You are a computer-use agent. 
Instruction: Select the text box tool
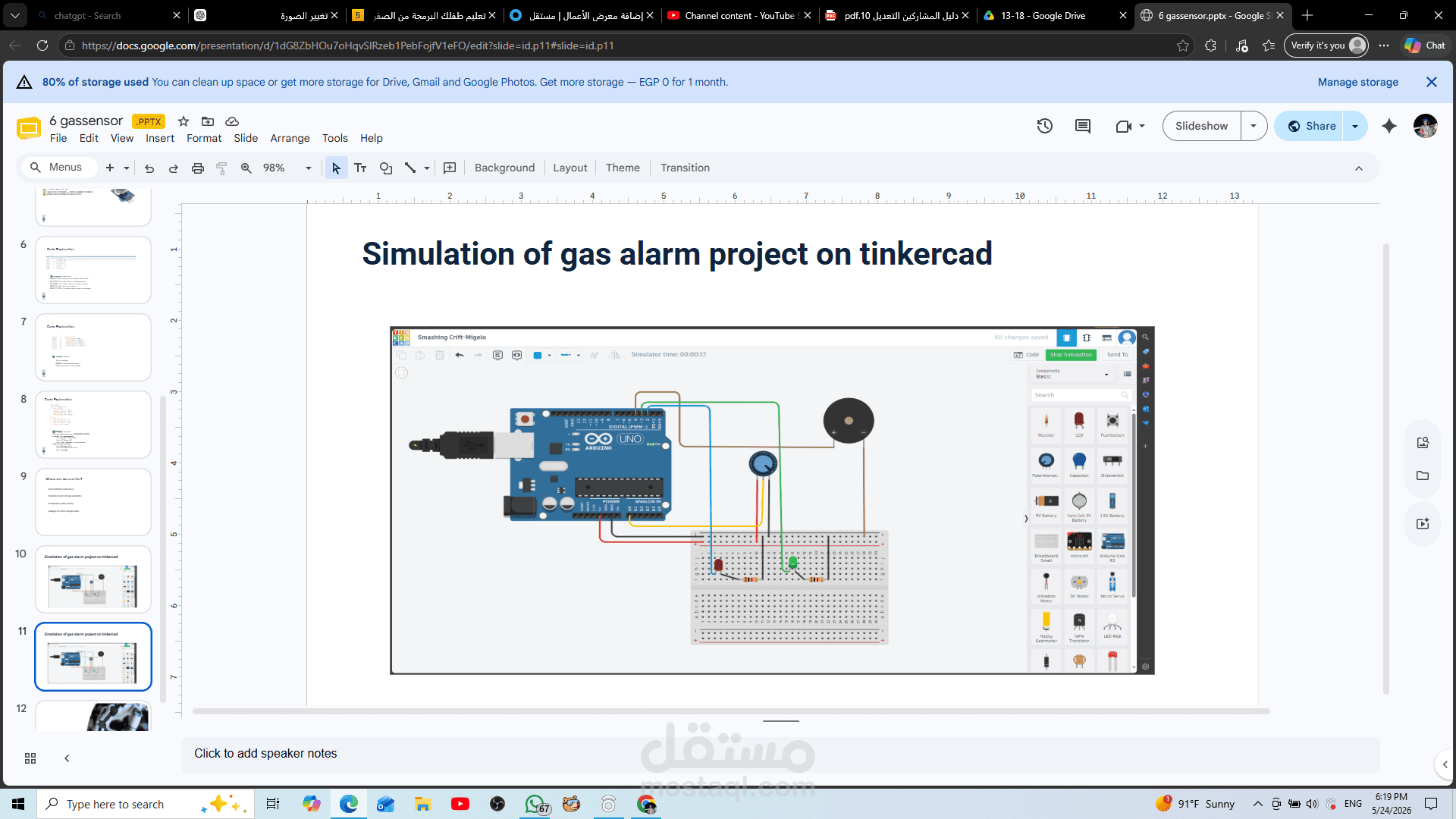coord(361,168)
